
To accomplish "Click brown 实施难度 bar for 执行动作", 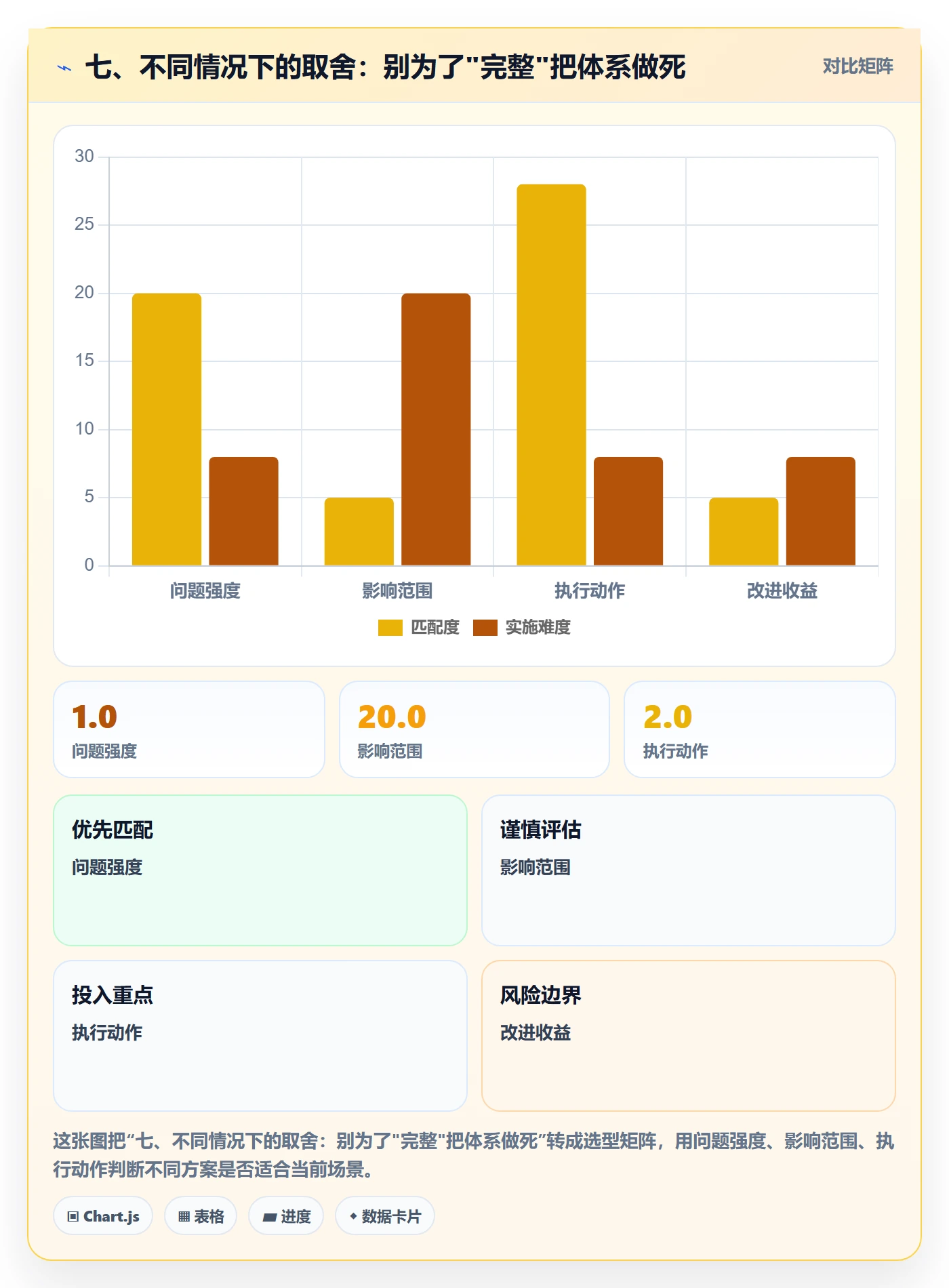I will tap(628, 511).
